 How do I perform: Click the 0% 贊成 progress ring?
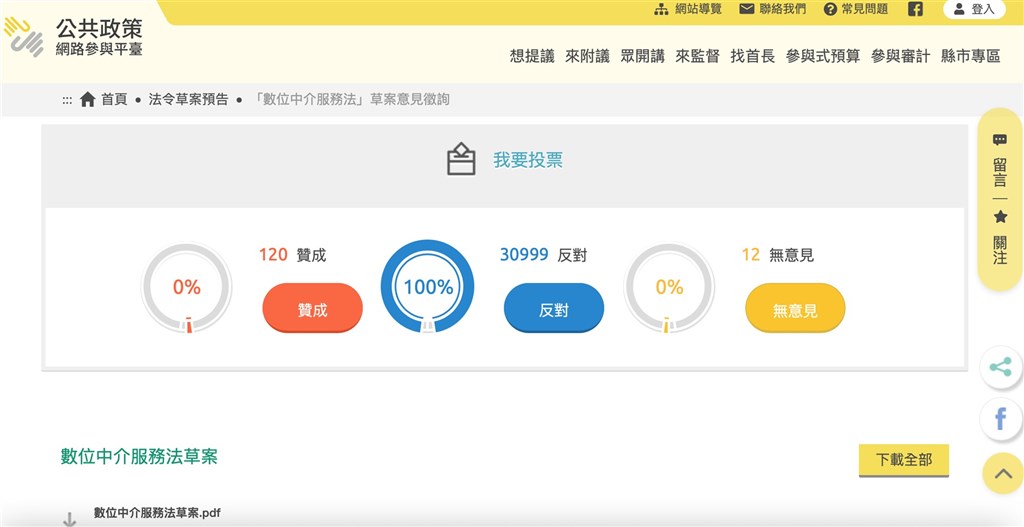[x=186, y=287]
